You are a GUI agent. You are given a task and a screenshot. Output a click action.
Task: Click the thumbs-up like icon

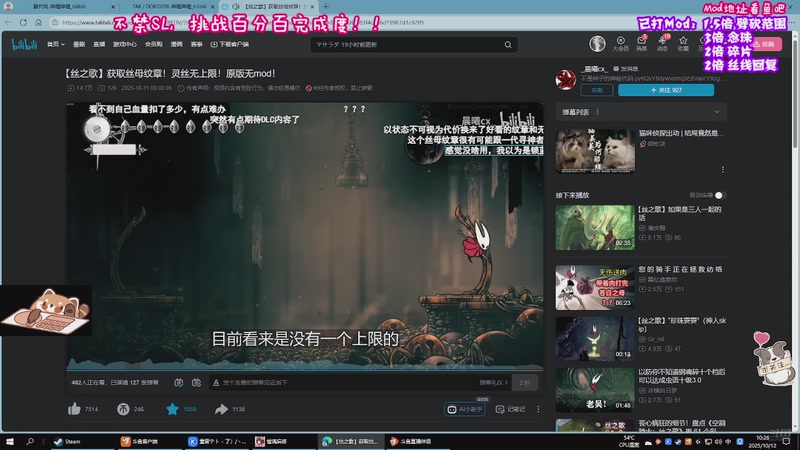pos(74,409)
